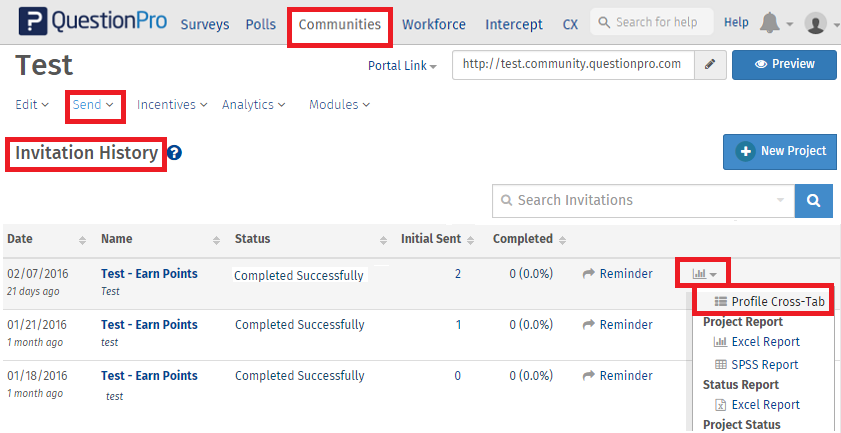Screen dimensions: 841x433
Task: Expand the Analytics dropdown menu
Action: tap(254, 104)
